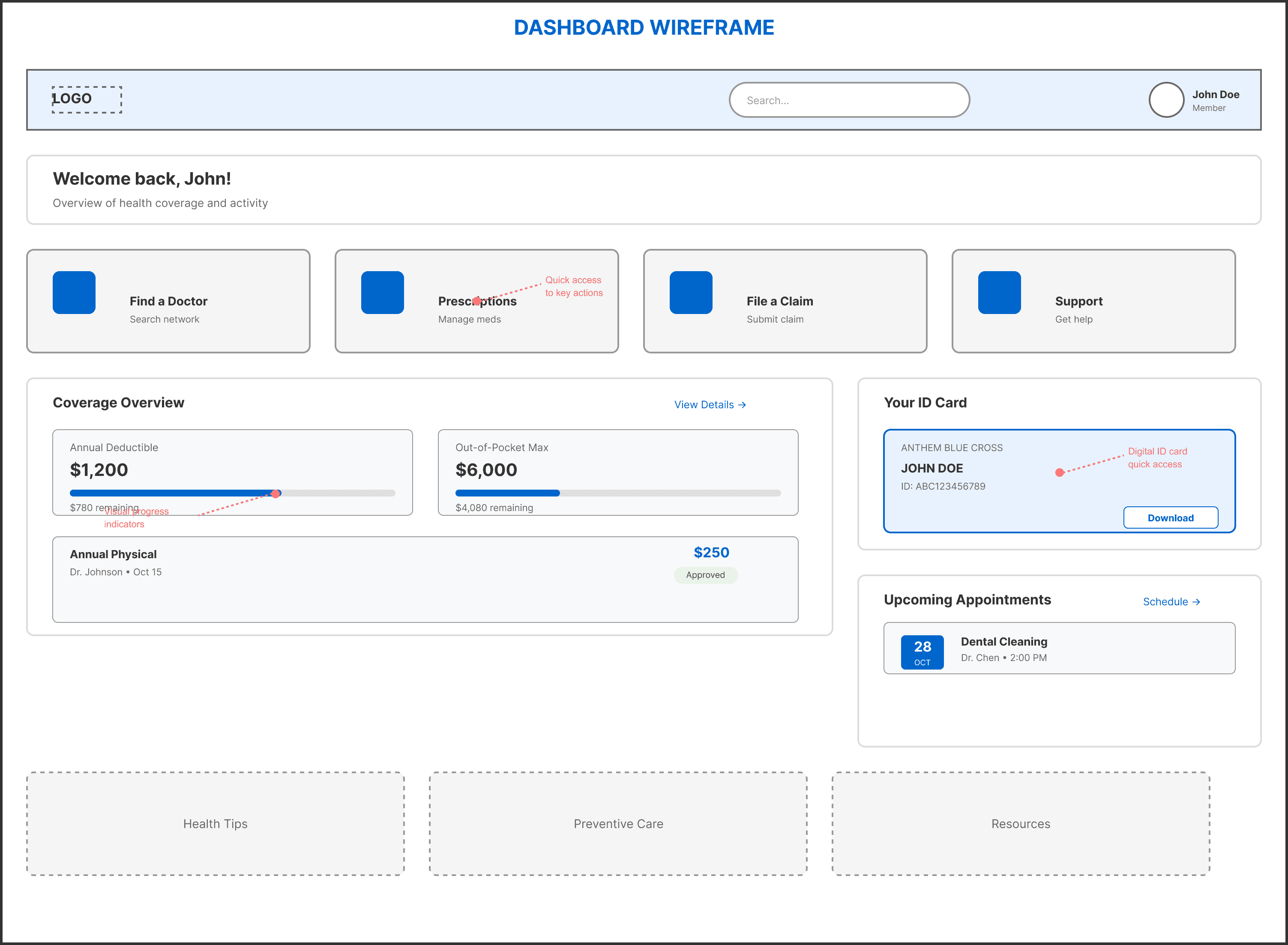Viewport: 1288px width, 945px height.
Task: Click John Doe's profile avatar circle
Action: point(1165,100)
